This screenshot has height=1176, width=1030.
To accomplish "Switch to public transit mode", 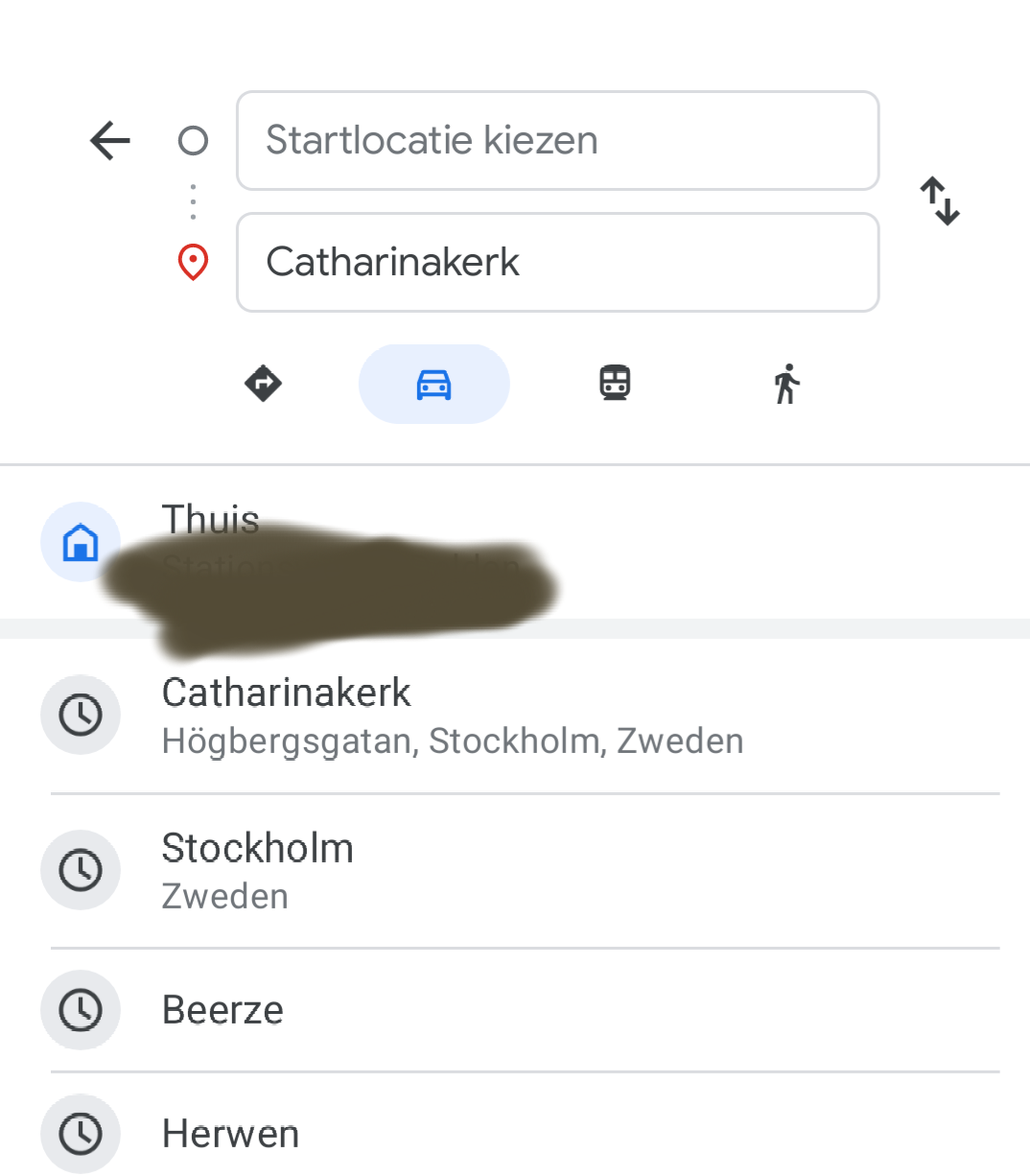I will 615,384.
